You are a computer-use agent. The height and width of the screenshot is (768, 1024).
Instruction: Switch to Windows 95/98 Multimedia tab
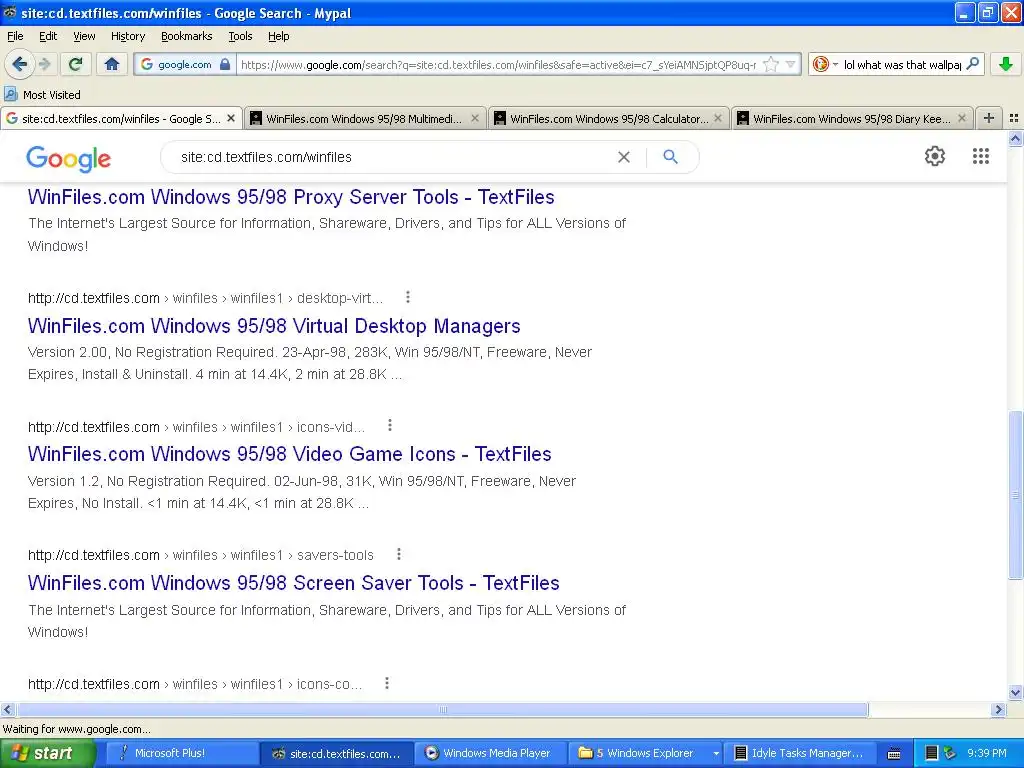point(364,119)
